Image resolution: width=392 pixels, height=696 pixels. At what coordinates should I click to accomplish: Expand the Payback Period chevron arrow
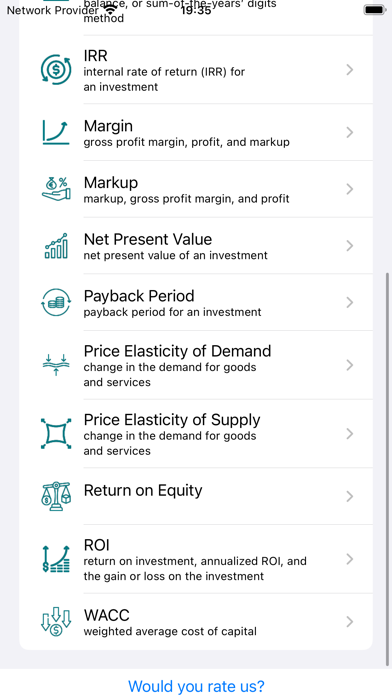tap(350, 302)
